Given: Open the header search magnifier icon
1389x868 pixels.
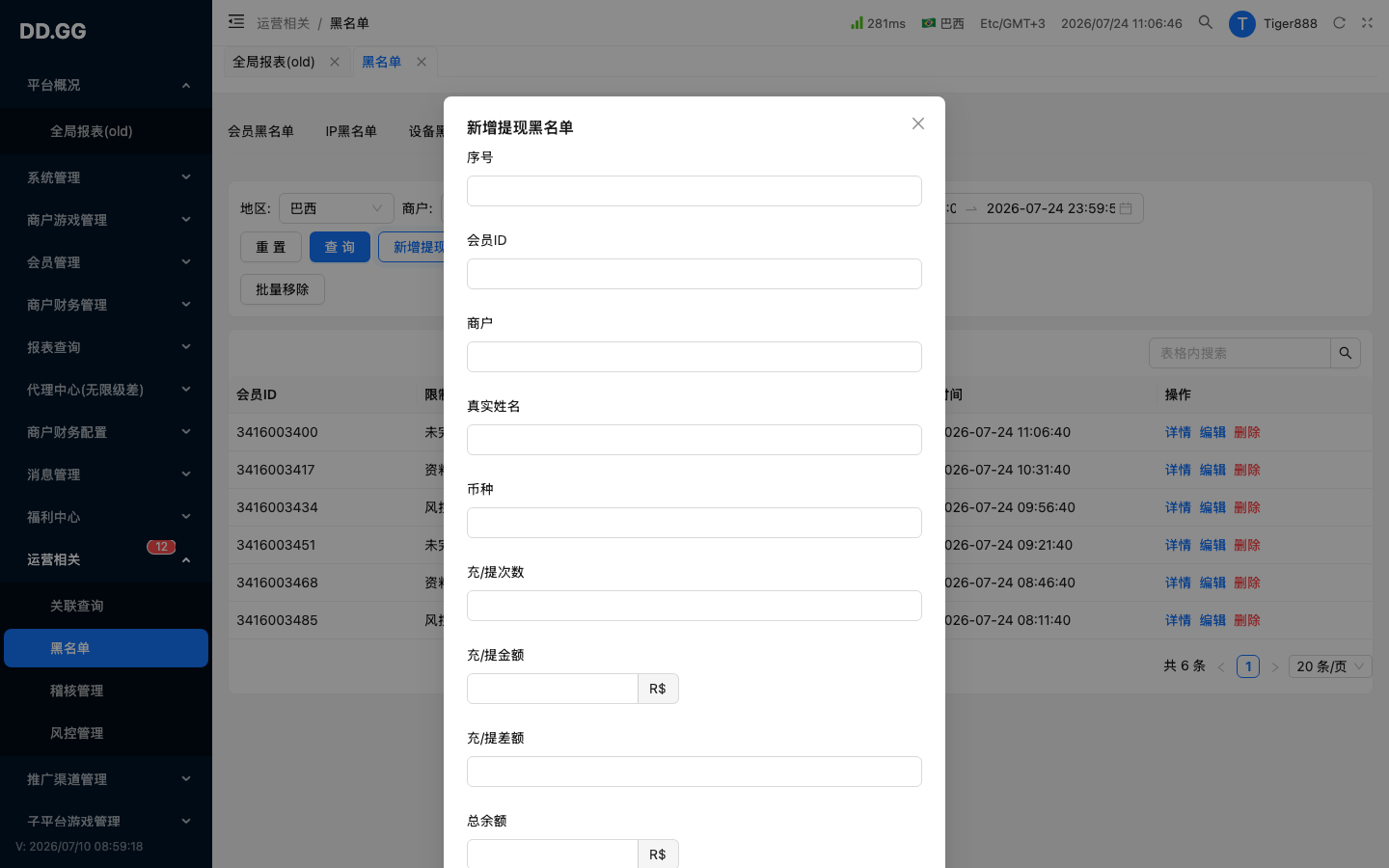Looking at the screenshot, I should [1206, 22].
